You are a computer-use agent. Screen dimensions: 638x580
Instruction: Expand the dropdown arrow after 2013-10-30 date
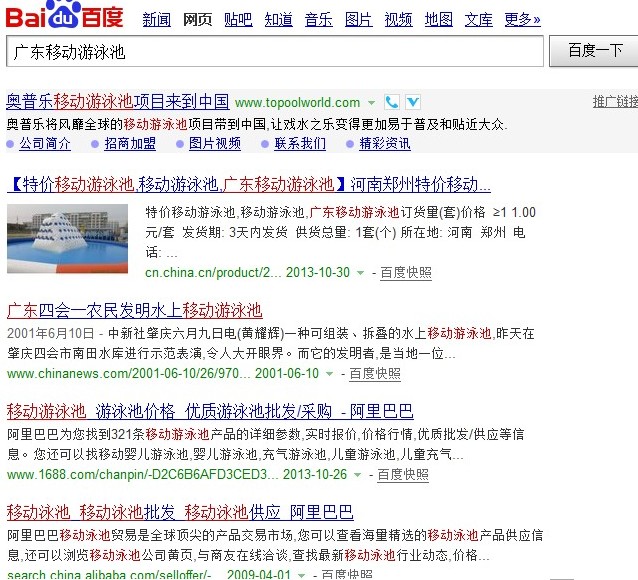tap(362, 273)
